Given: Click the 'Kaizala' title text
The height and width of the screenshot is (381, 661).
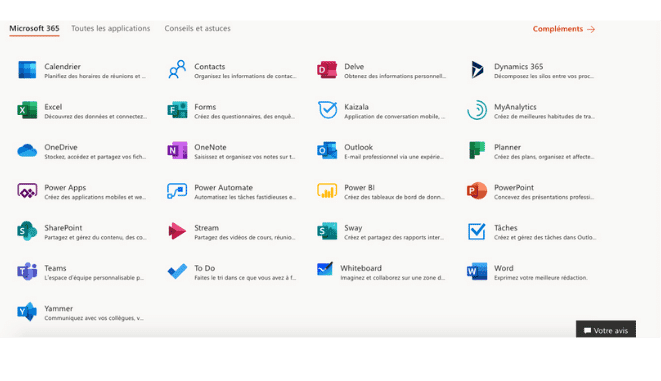Looking at the screenshot, I should click(356, 107).
